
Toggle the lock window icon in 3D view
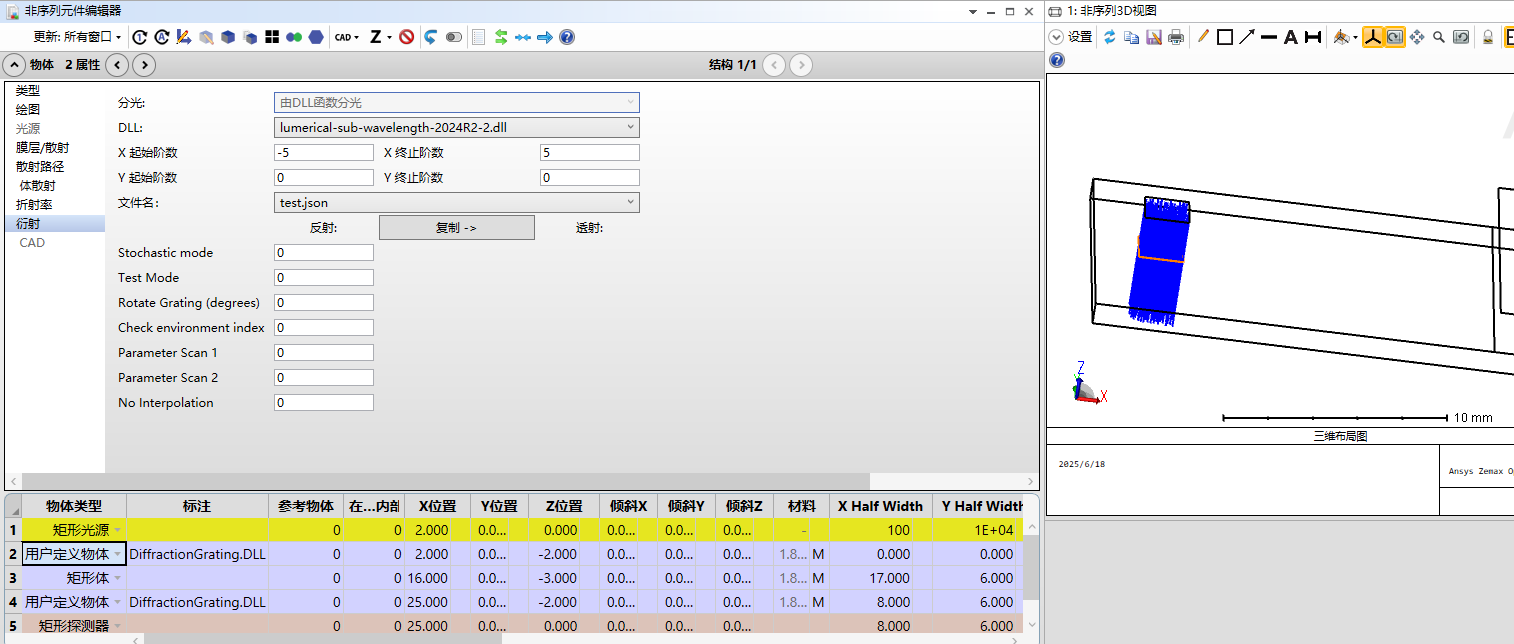pyautogui.click(x=1488, y=37)
